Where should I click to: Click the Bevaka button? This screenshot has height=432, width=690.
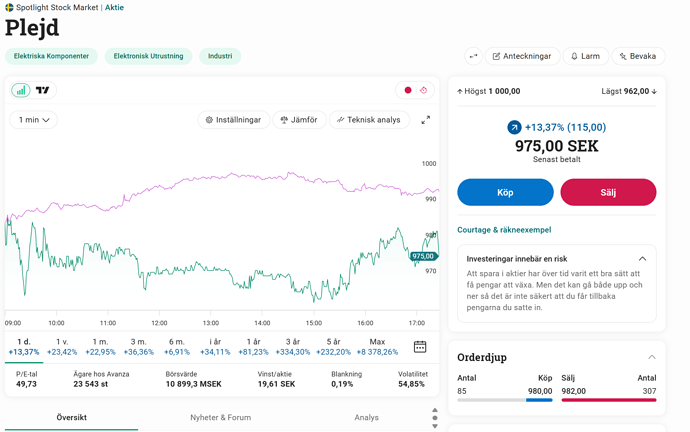[x=638, y=56]
